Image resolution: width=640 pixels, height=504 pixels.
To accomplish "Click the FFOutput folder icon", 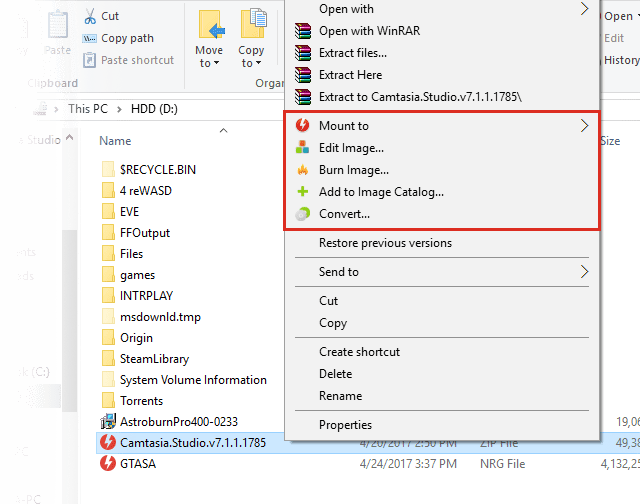I will pyautogui.click(x=108, y=232).
